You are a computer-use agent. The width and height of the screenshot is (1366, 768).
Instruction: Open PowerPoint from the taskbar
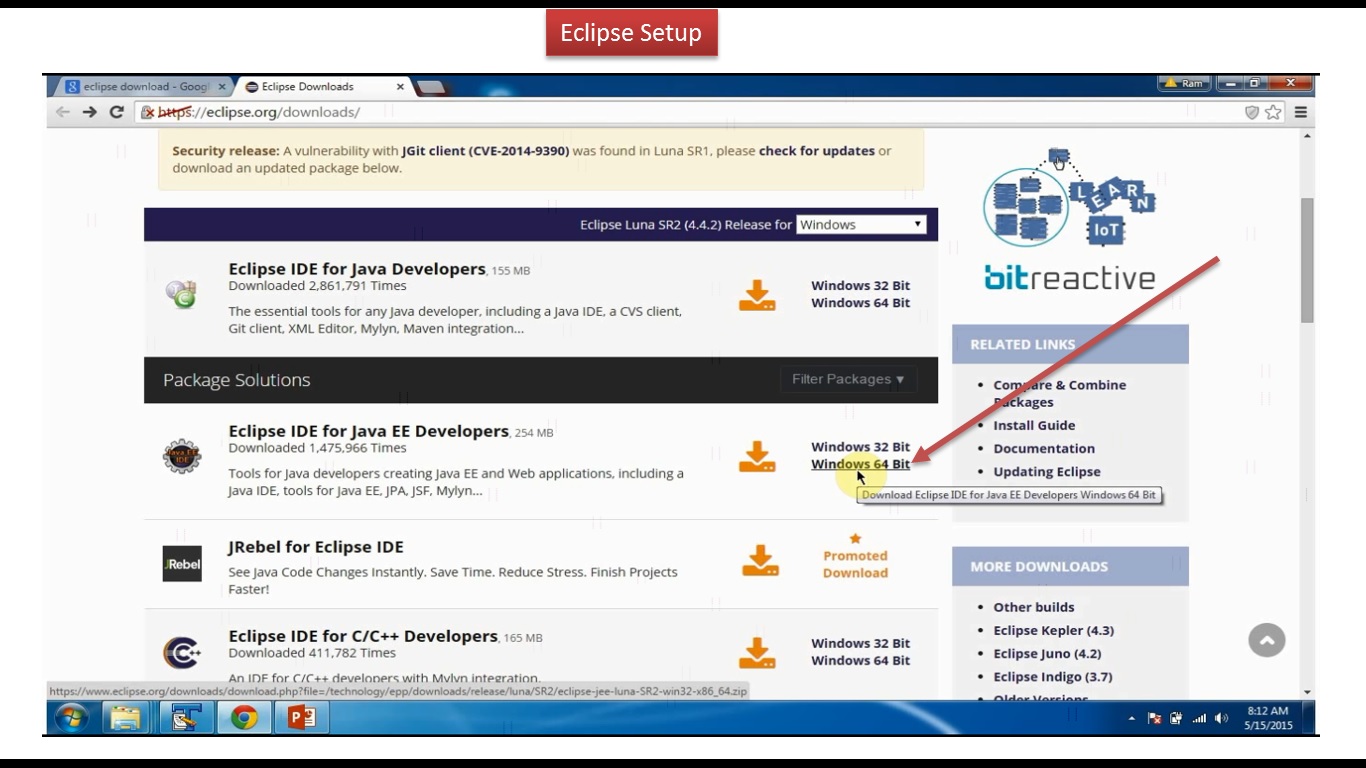(301, 718)
